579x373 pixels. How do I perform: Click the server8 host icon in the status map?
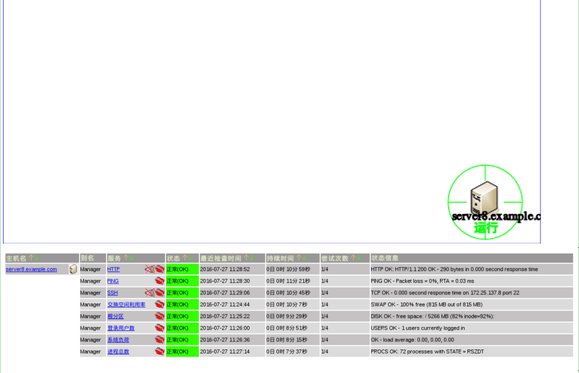click(484, 198)
